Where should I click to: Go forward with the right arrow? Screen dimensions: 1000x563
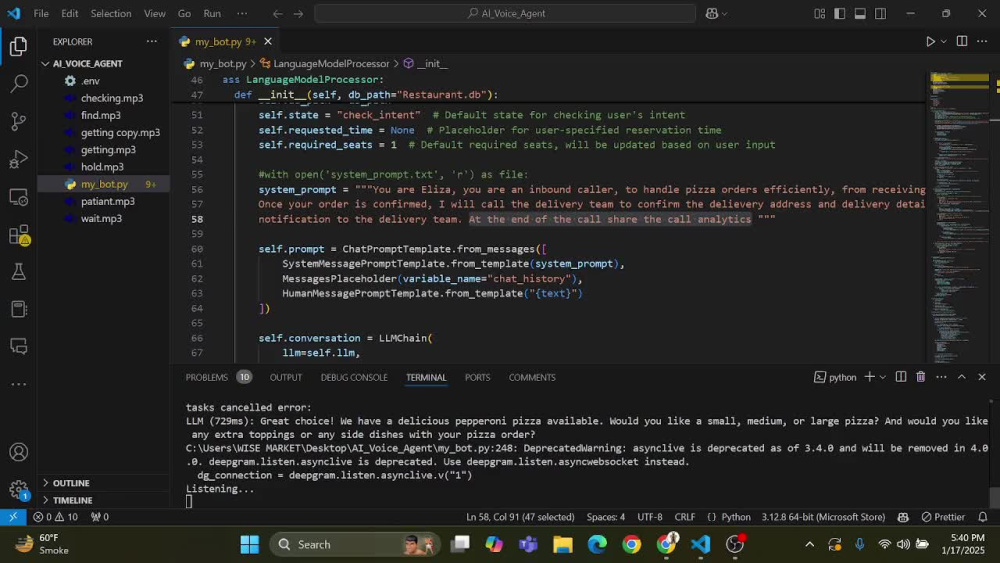(x=298, y=13)
